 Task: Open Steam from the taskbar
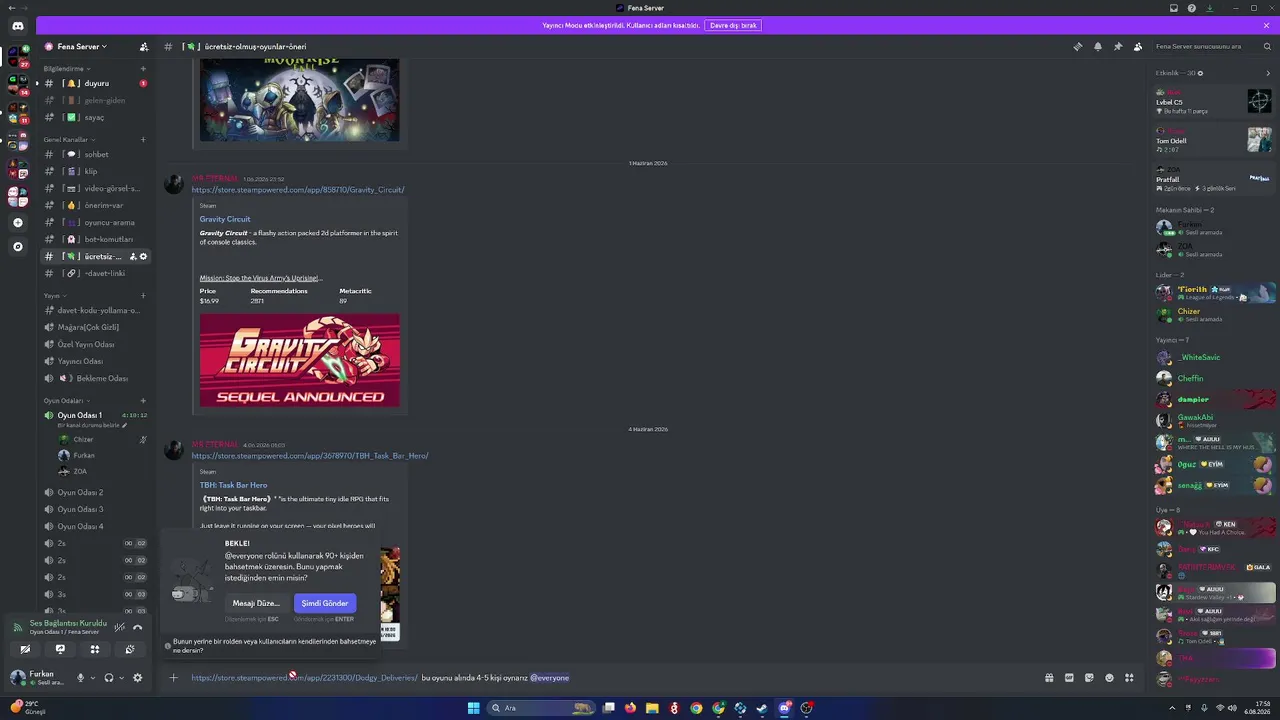[762, 708]
